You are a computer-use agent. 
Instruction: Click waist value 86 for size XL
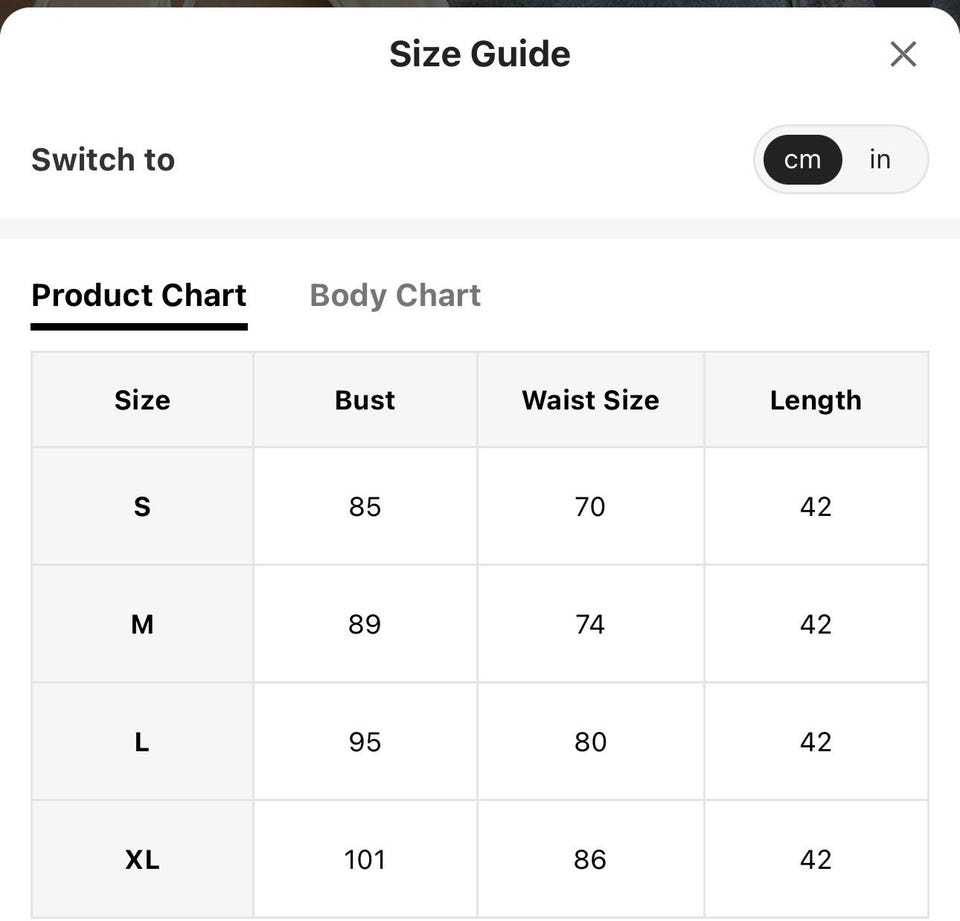point(590,859)
